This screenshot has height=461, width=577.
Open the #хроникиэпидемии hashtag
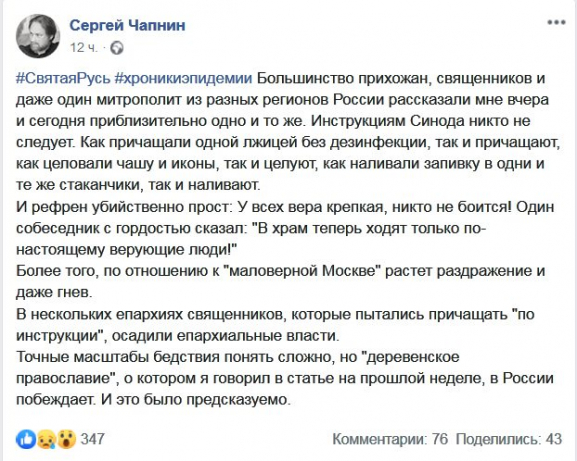[x=184, y=78]
